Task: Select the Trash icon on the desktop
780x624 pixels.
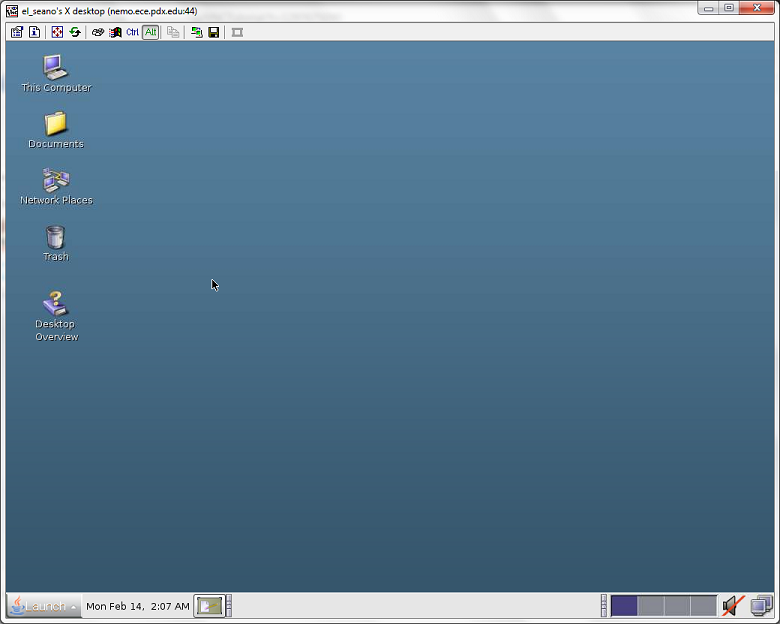Action: coord(55,243)
